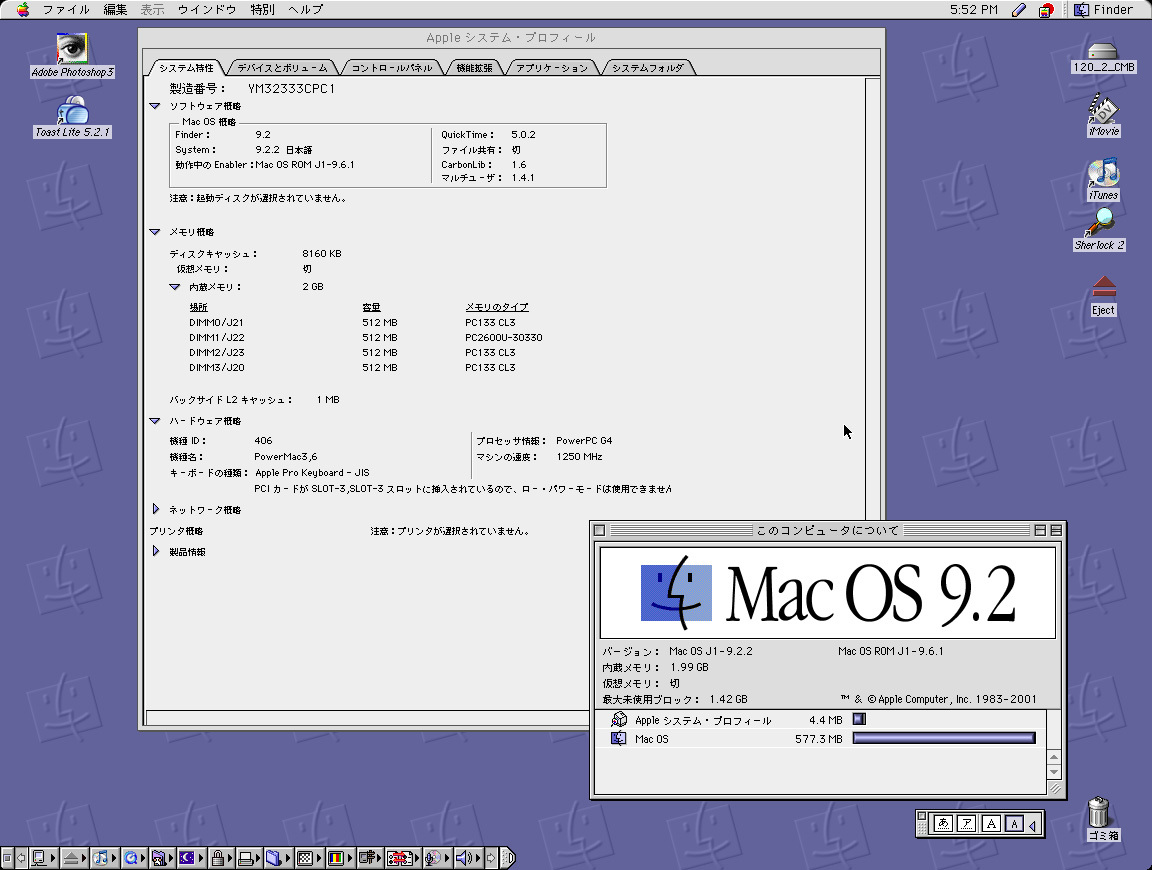Open the iMovie desktop icon

point(1103,109)
